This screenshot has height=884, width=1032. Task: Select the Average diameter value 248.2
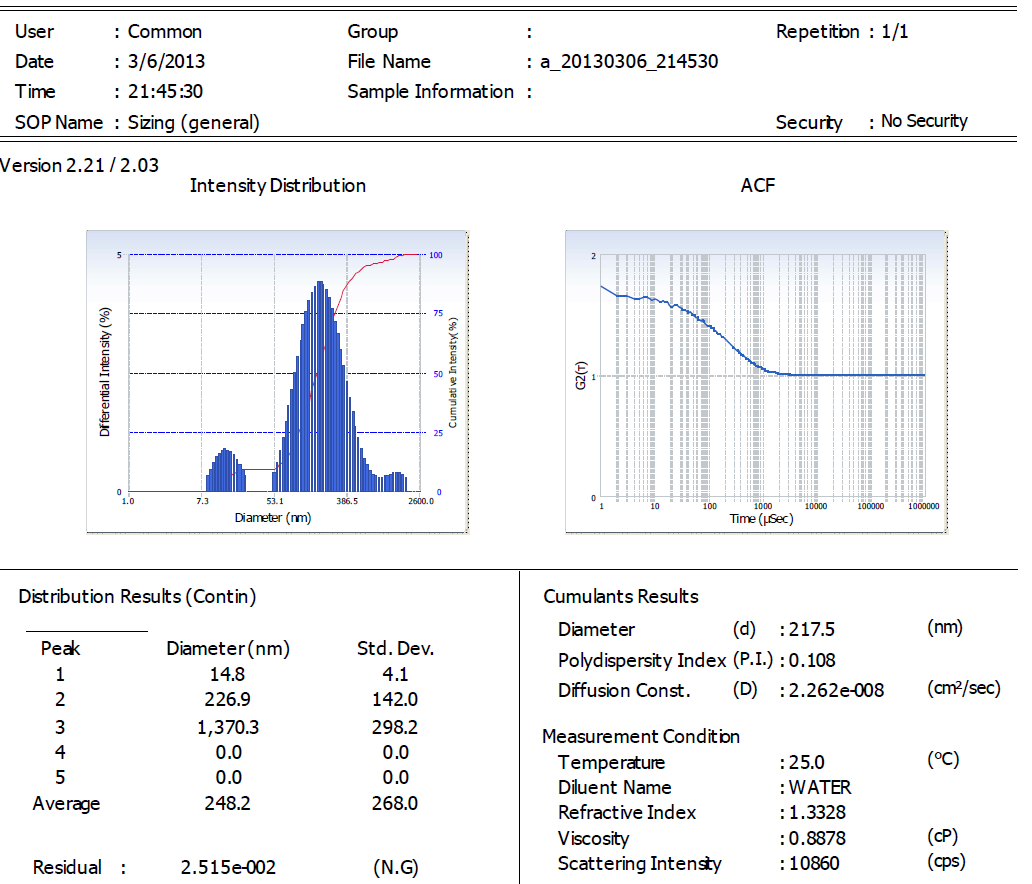pos(228,804)
